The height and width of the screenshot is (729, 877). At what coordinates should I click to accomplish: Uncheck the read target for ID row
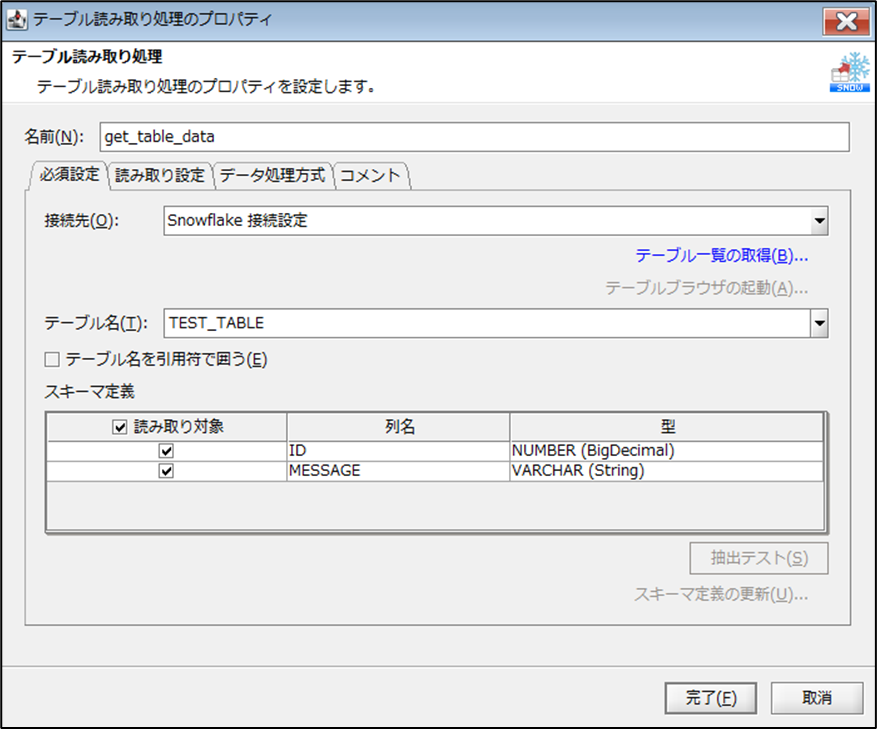click(166, 451)
